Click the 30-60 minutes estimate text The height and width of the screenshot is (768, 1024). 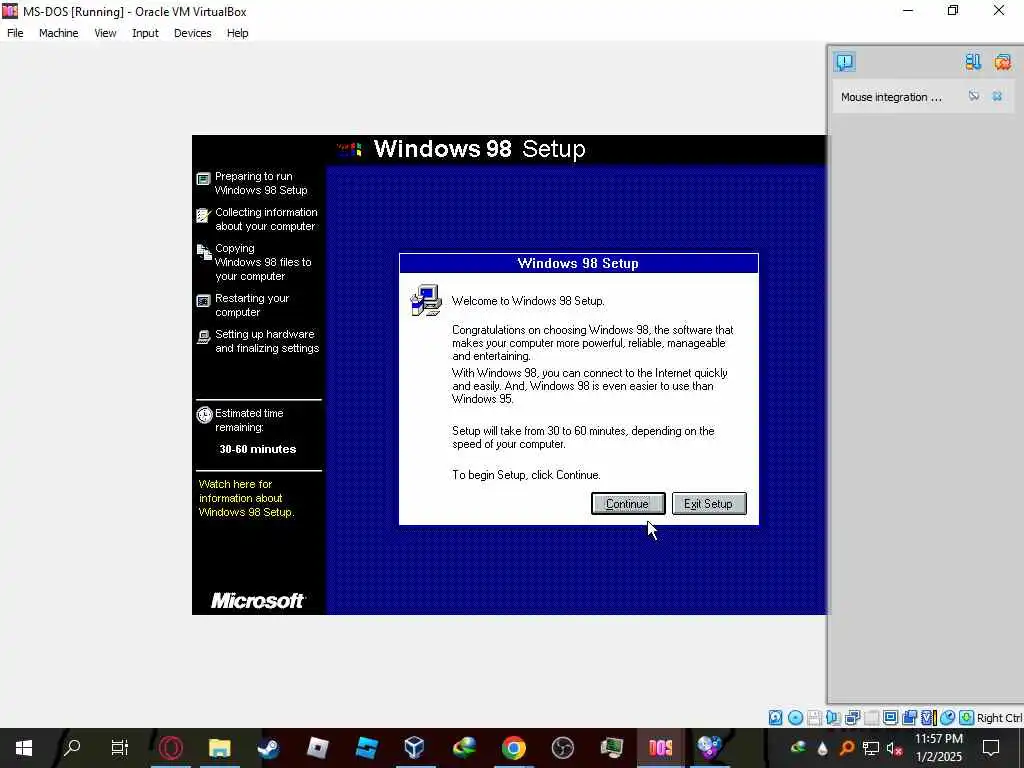[257, 449]
